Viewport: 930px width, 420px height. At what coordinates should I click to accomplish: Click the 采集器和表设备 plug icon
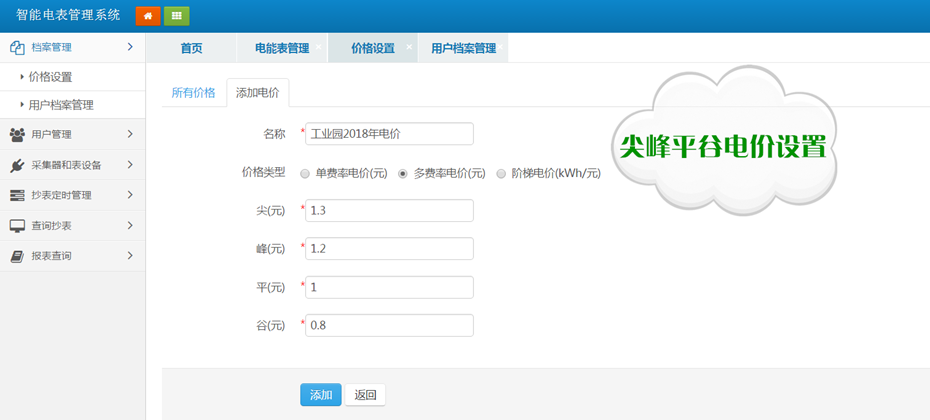click(x=17, y=165)
